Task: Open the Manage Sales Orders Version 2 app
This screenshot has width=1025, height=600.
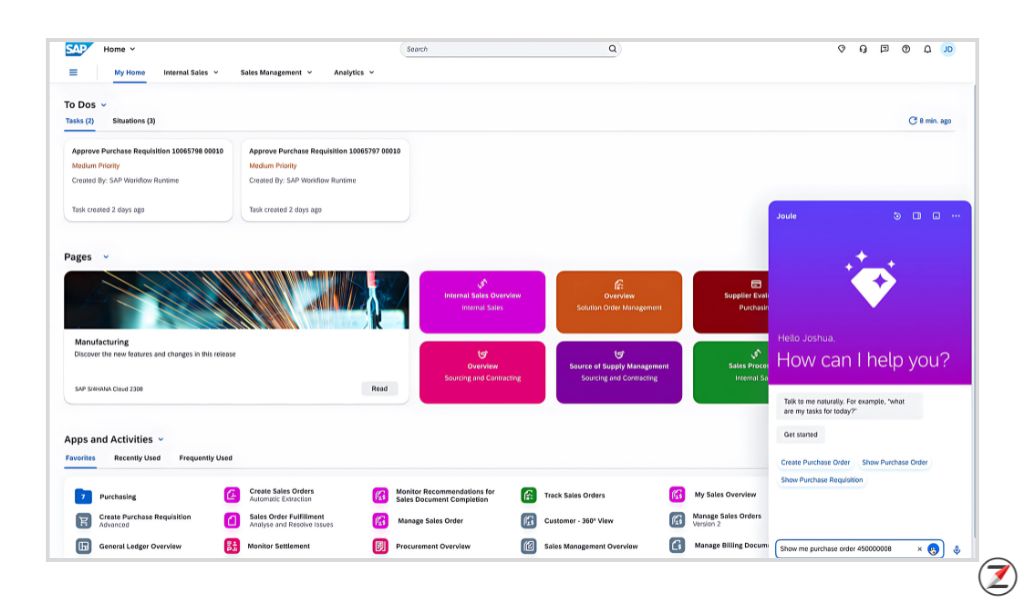Action: click(x=727, y=520)
